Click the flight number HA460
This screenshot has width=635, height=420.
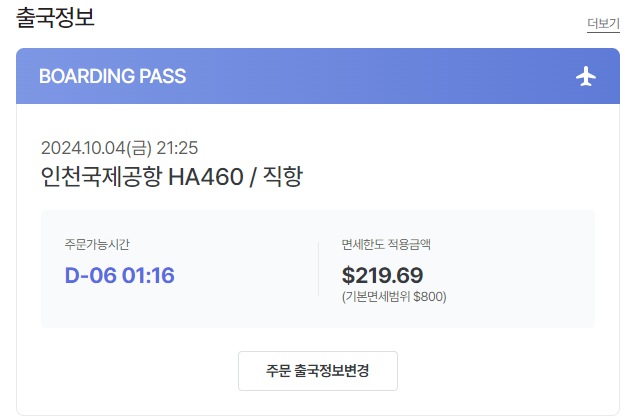(206, 177)
